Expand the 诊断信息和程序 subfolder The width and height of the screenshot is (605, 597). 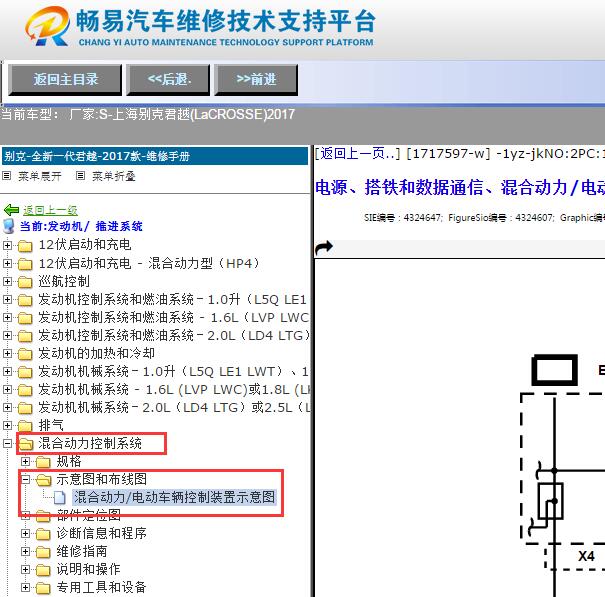[x=25, y=533]
